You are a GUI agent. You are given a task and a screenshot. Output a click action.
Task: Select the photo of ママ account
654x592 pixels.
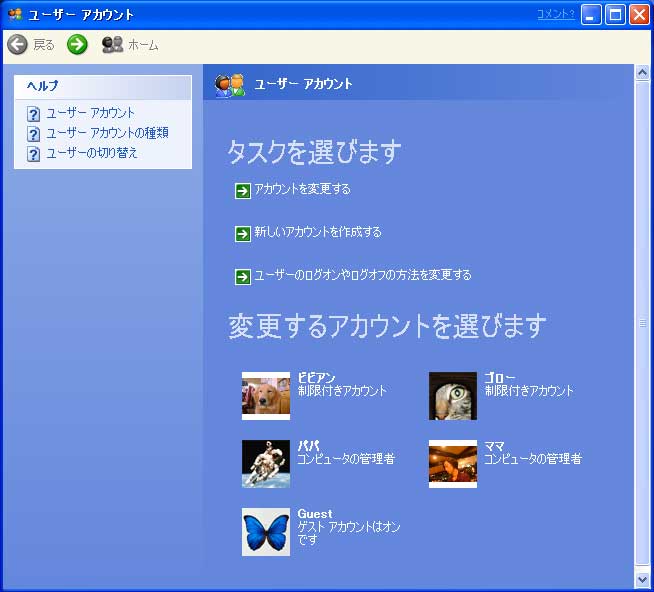(453, 464)
